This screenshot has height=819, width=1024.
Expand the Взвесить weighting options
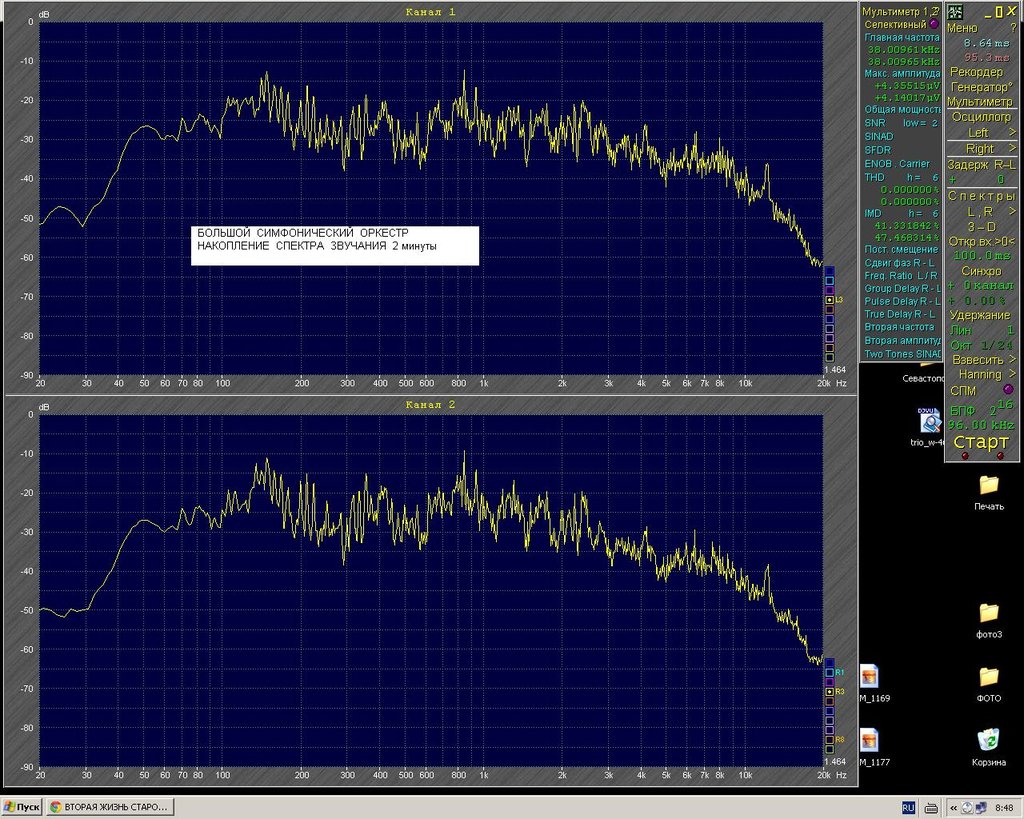coord(1012,358)
